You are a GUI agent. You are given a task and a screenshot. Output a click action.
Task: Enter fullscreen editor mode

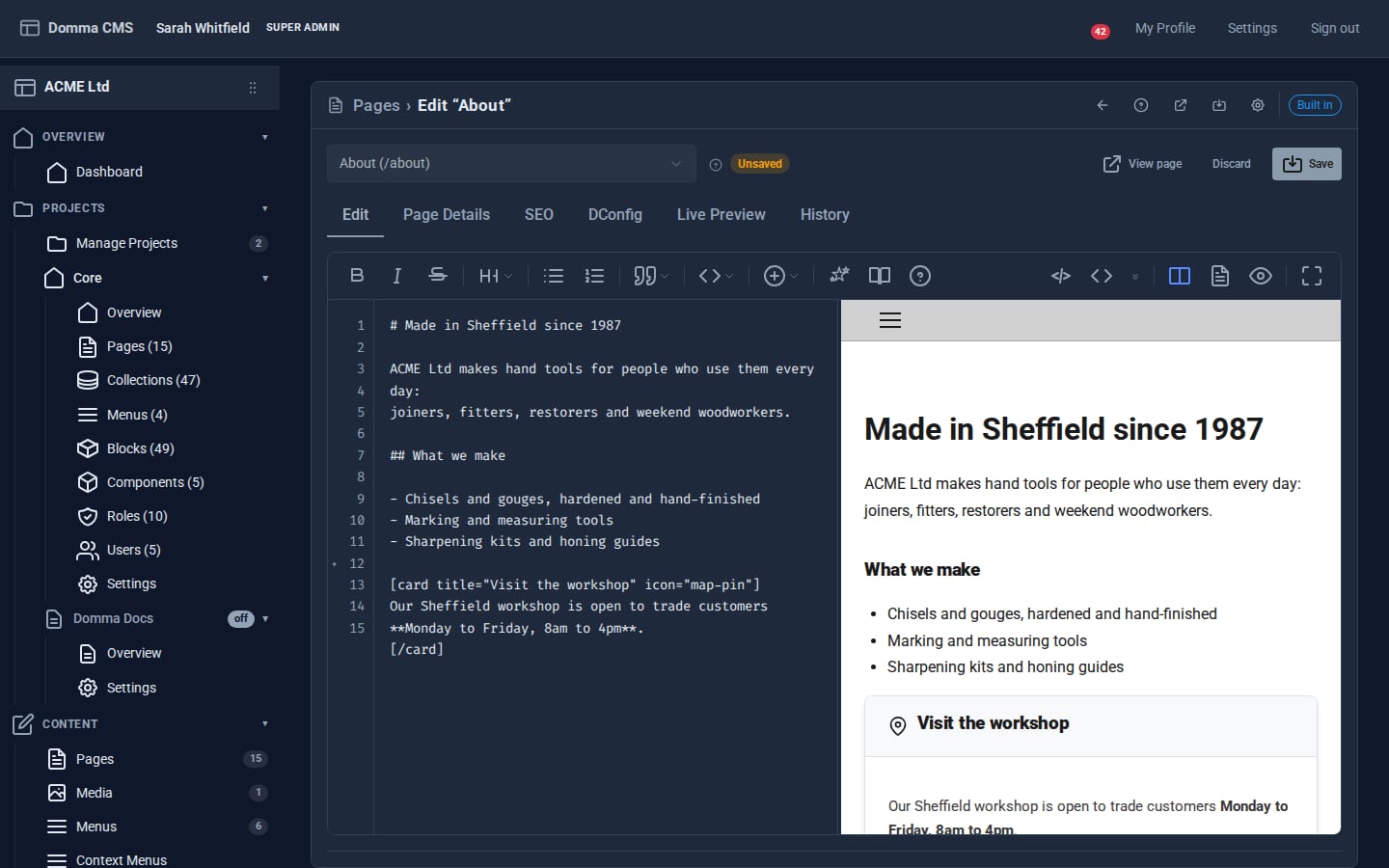(x=1312, y=276)
